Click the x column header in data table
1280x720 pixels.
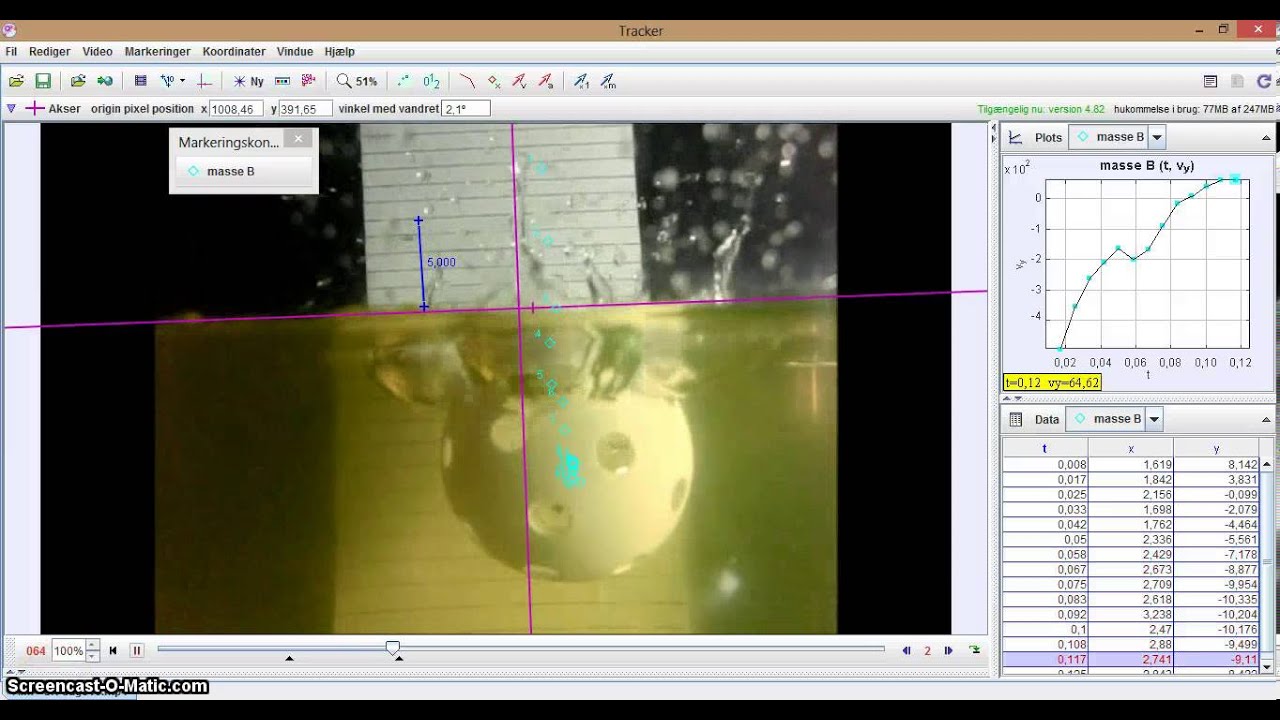1131,449
